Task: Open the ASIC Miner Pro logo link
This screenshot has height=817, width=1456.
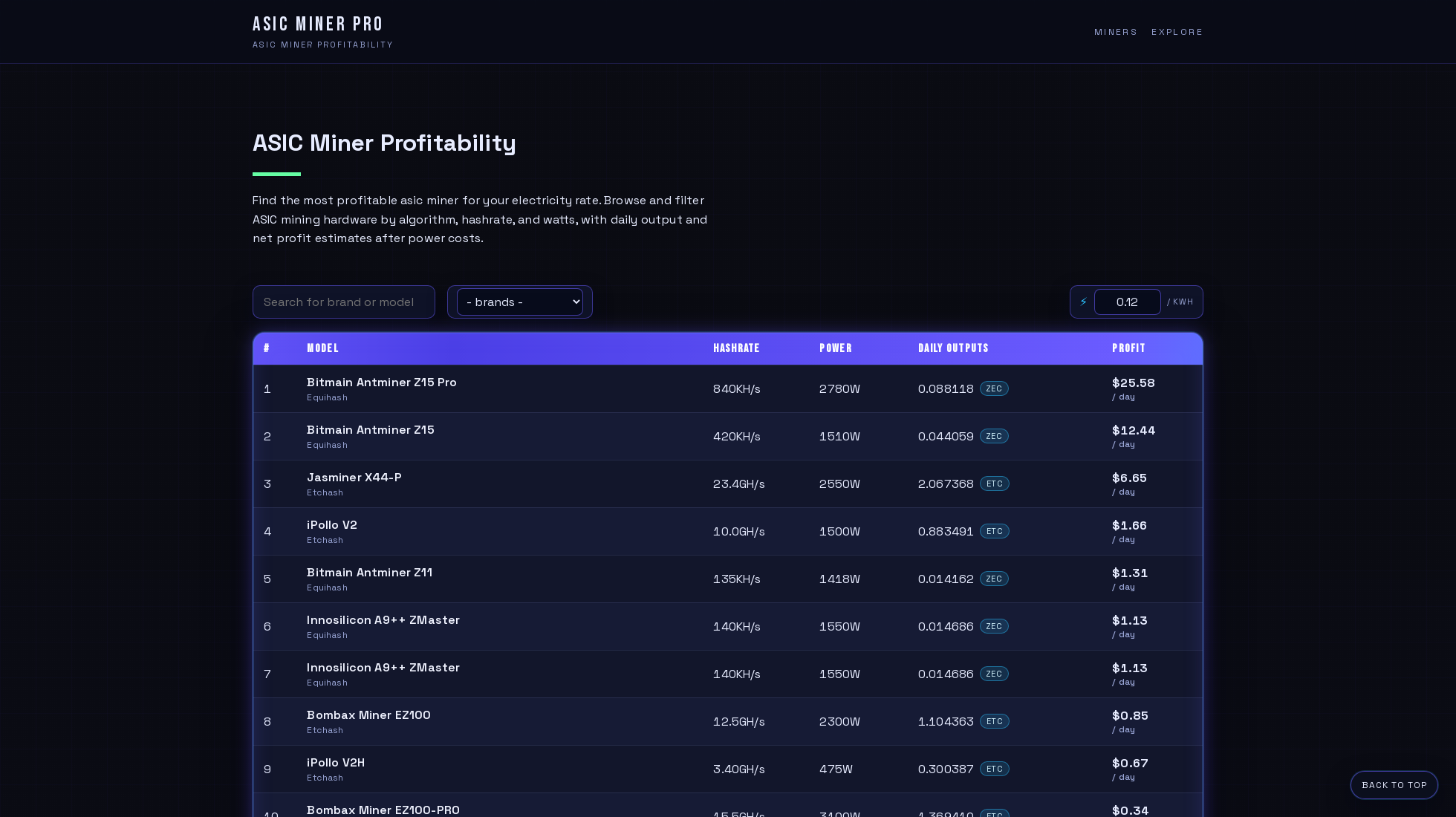Action: point(322,32)
